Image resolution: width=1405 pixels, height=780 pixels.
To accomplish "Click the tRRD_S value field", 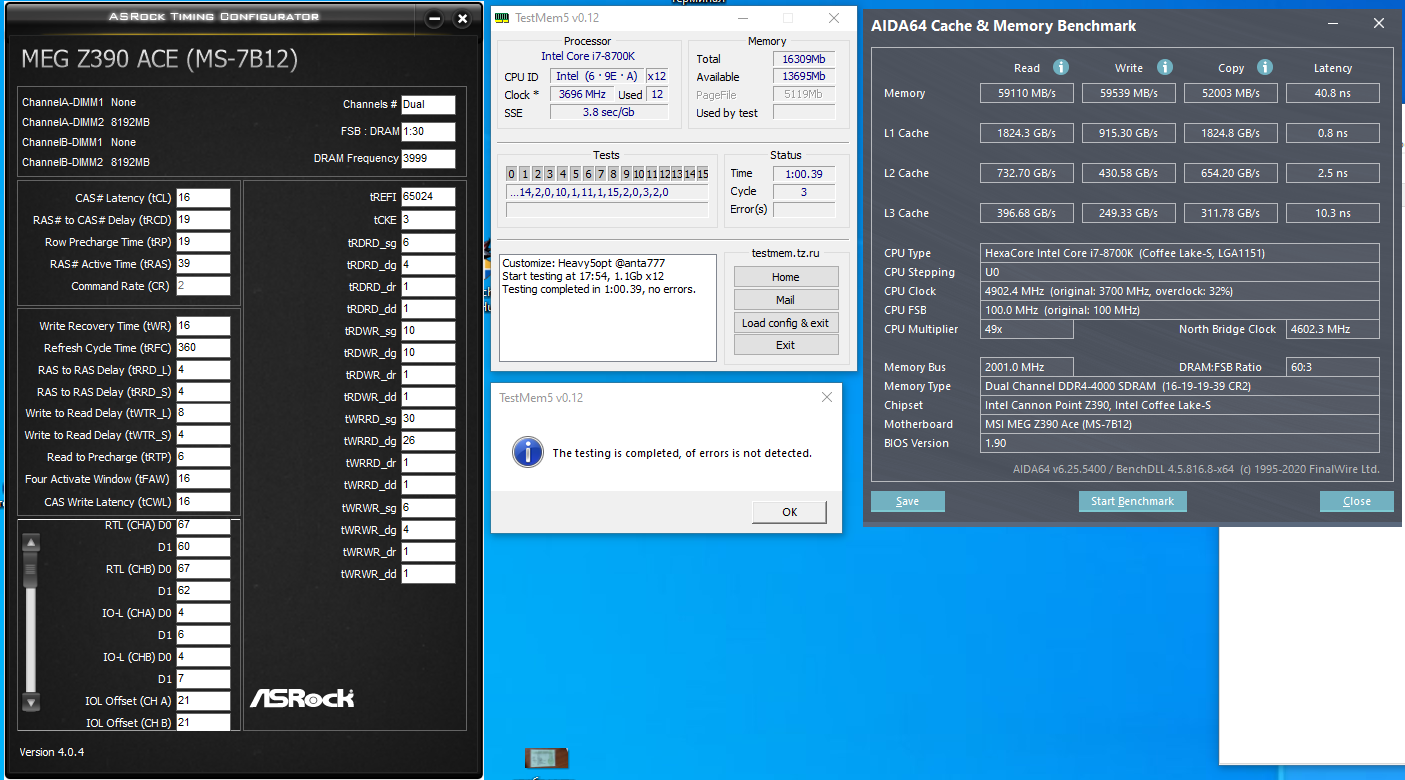I will coord(203,392).
